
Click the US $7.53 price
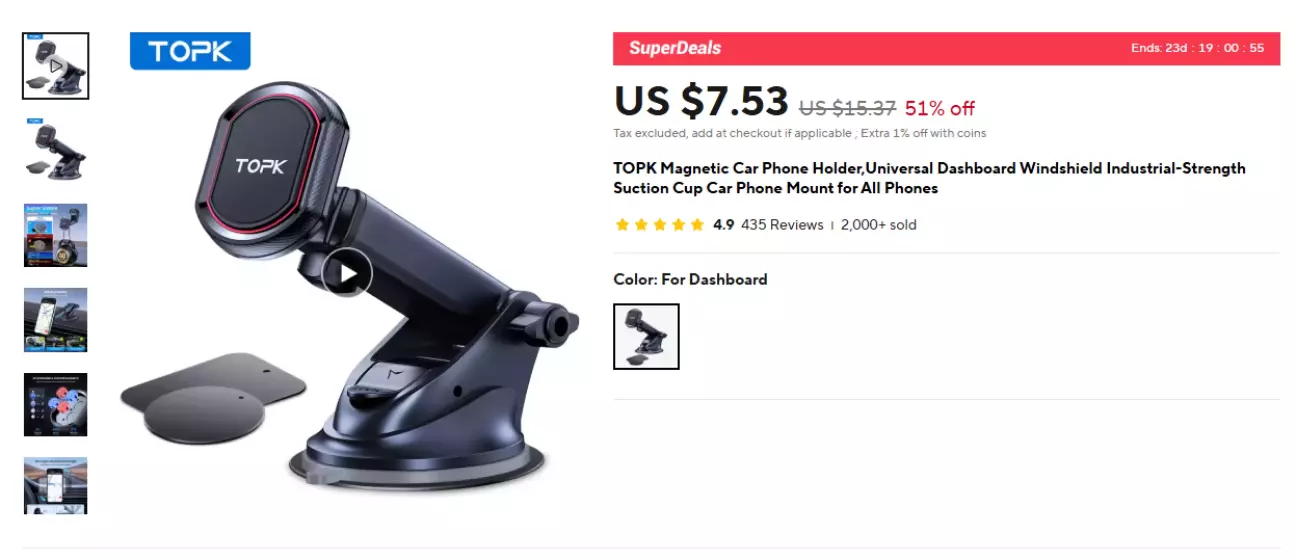coord(701,102)
